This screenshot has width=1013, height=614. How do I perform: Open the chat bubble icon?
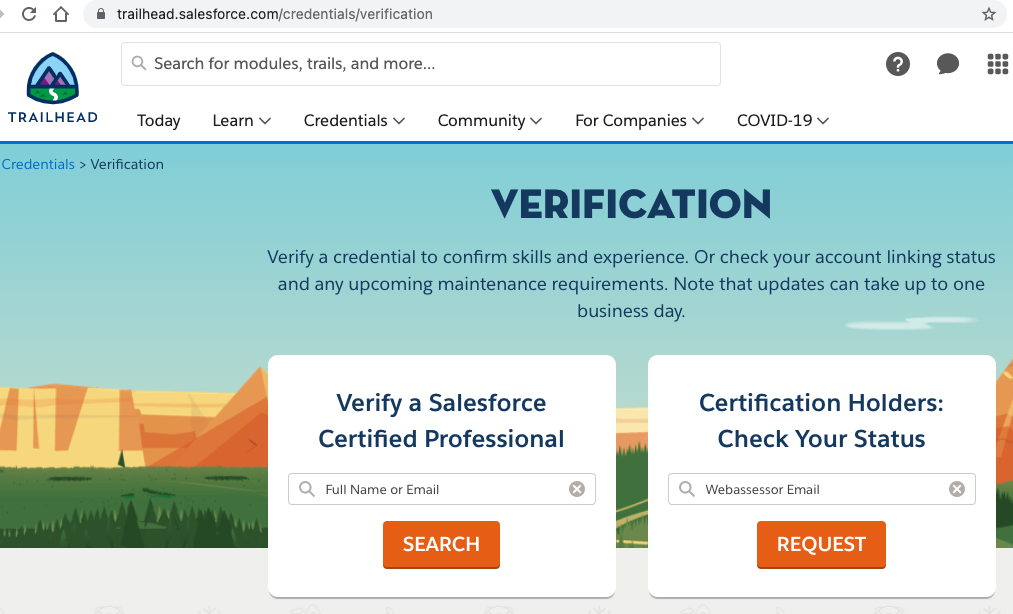click(x=947, y=64)
